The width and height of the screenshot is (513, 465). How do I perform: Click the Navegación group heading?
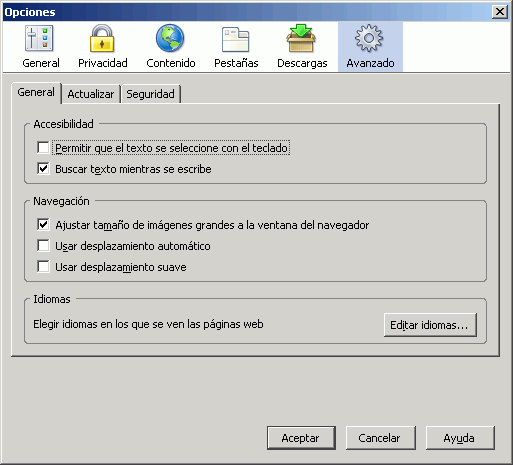pyautogui.click(x=61, y=201)
